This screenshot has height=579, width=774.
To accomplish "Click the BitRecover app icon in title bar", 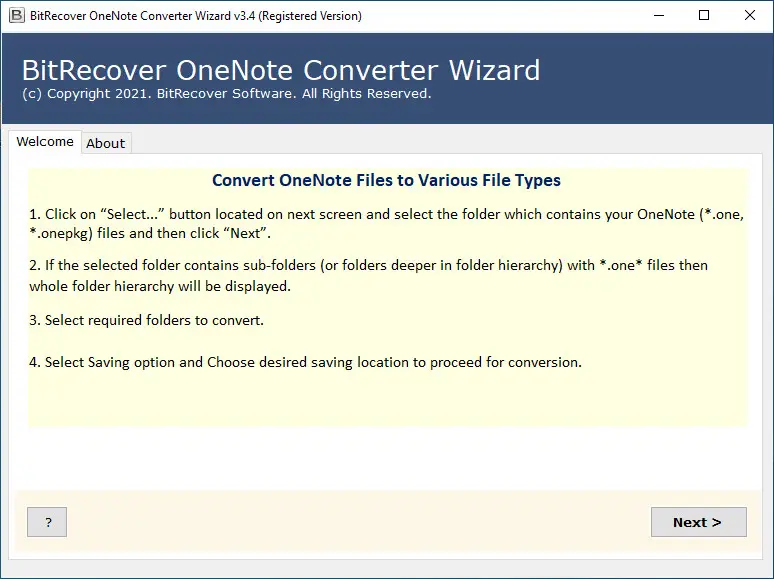I will [x=17, y=15].
